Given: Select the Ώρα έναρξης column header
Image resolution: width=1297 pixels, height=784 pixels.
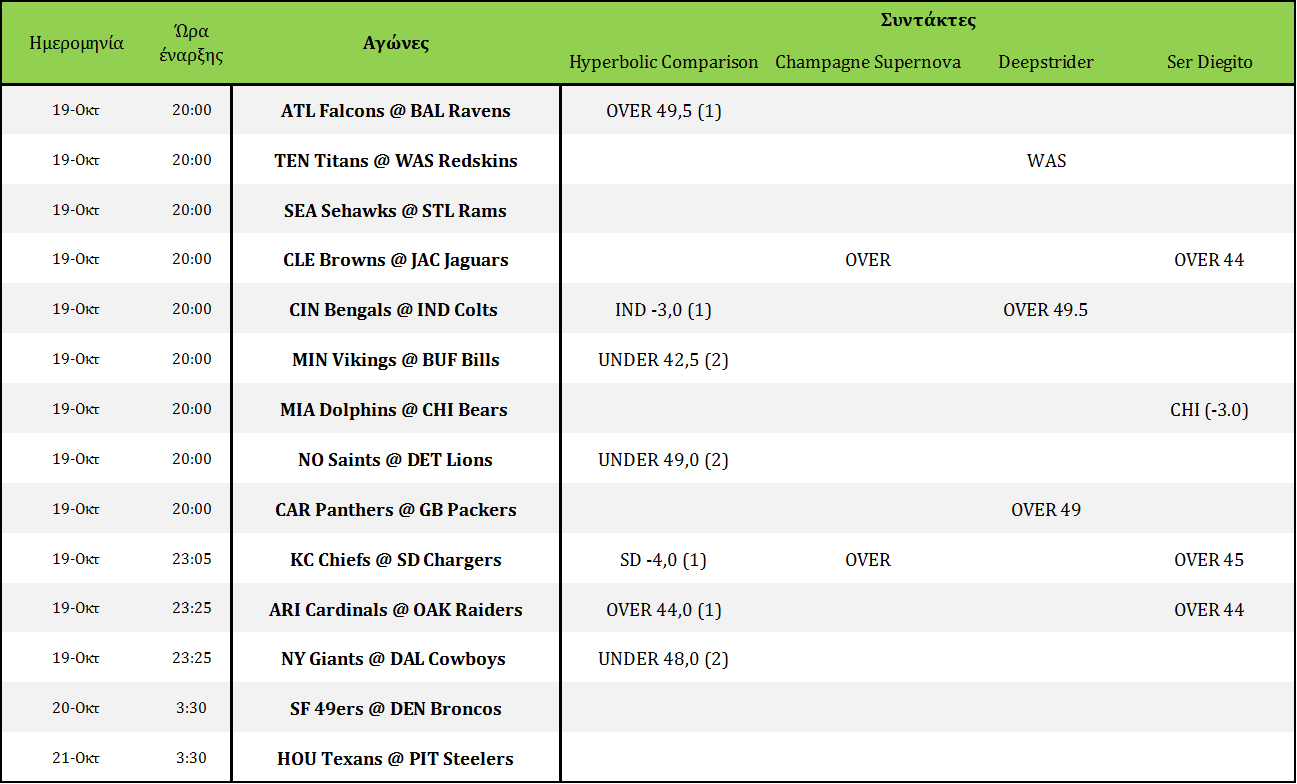Looking at the screenshot, I should 192,43.
